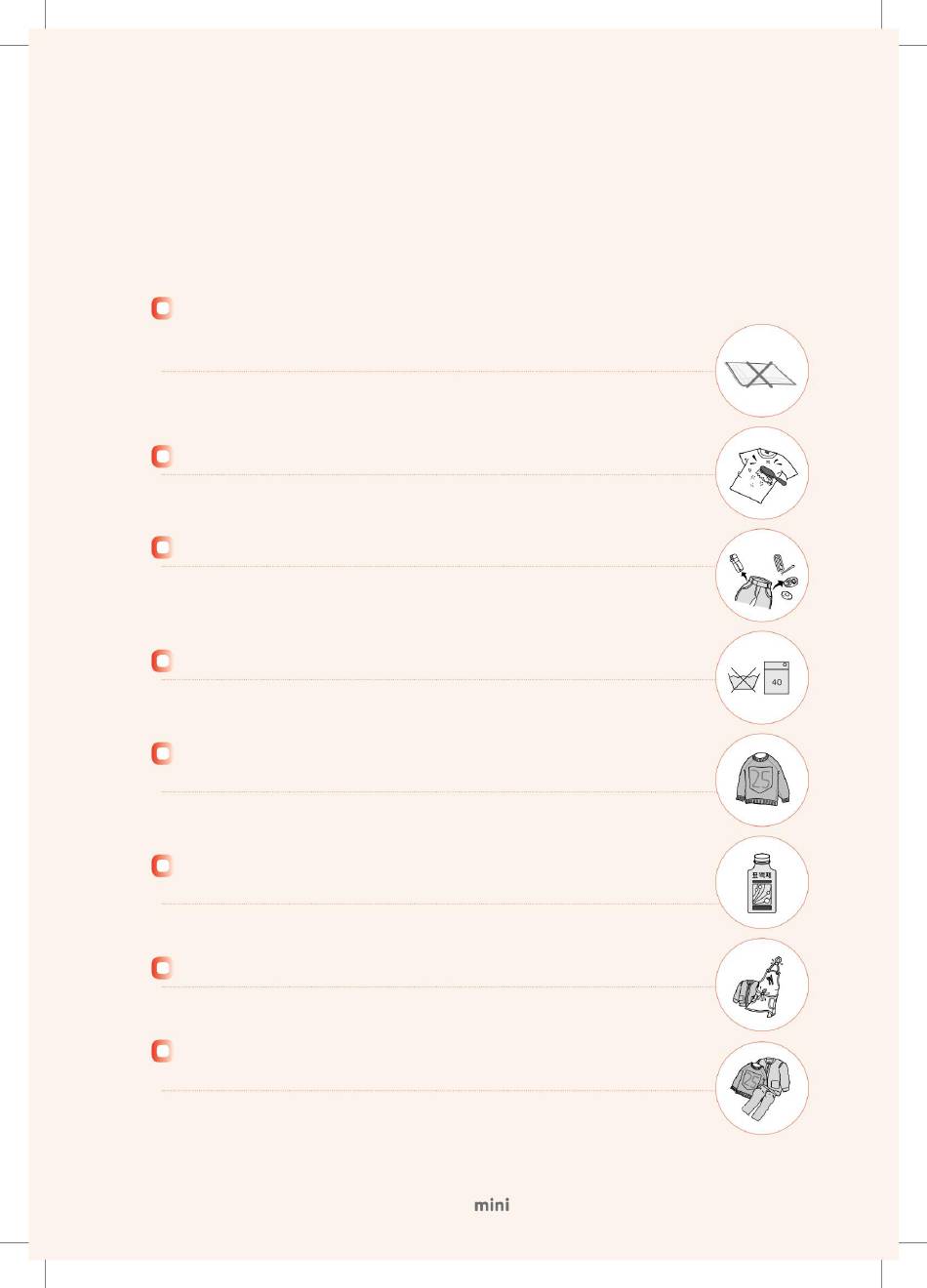Click the mini logo at page bottom
Screen dimensions: 927x1288
pos(492,1205)
